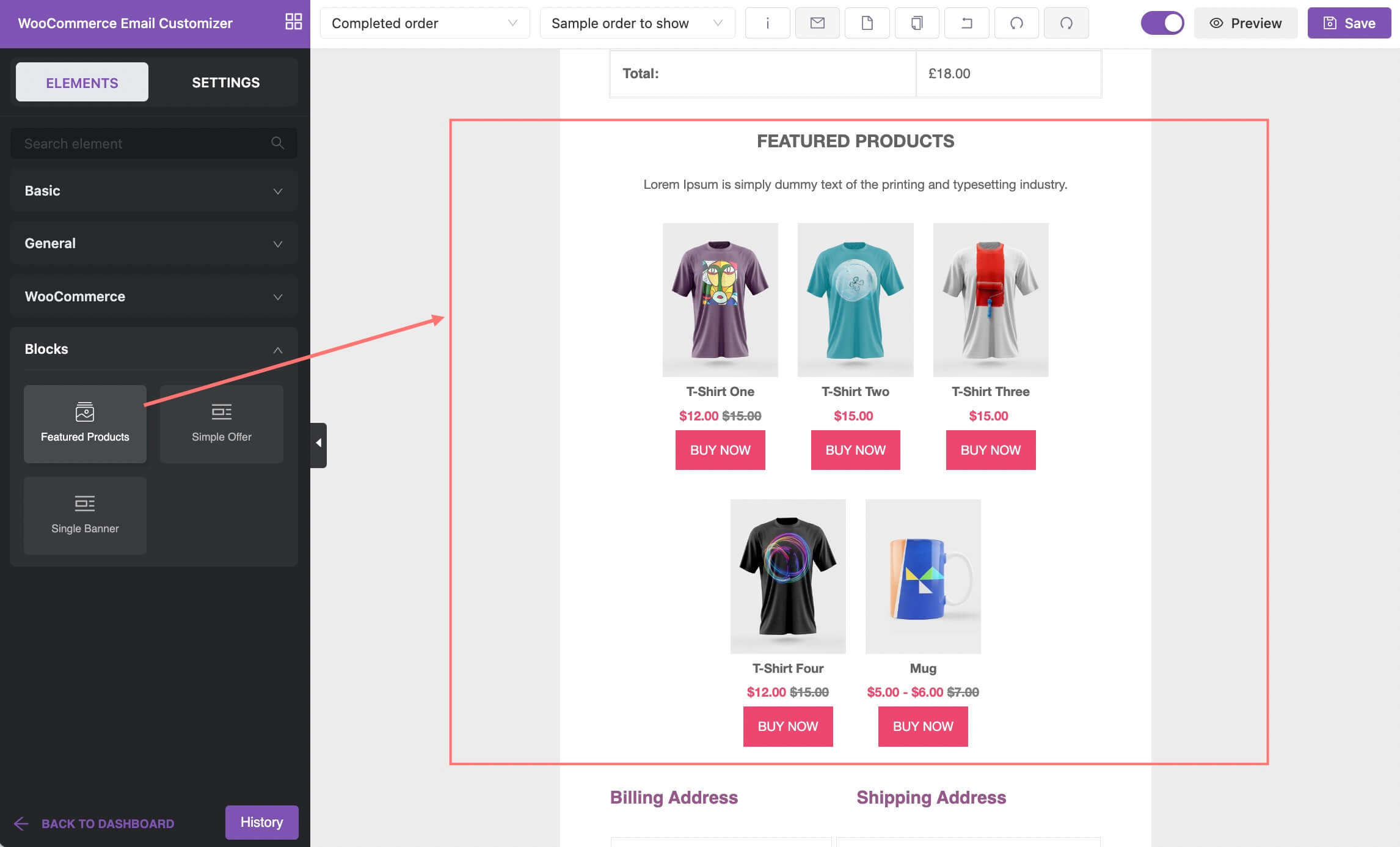The image size is (1400, 847).
Task: Click the Save button
Action: (1349, 23)
